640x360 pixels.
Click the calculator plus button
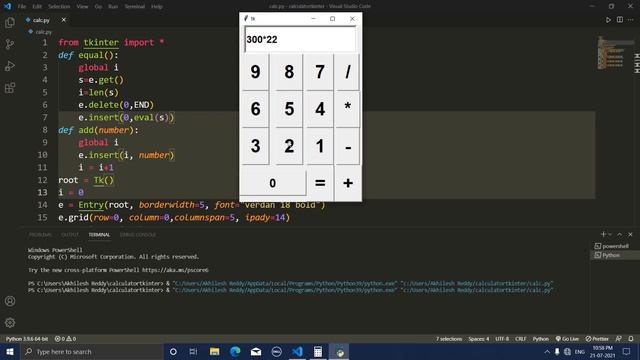pyautogui.click(x=347, y=183)
